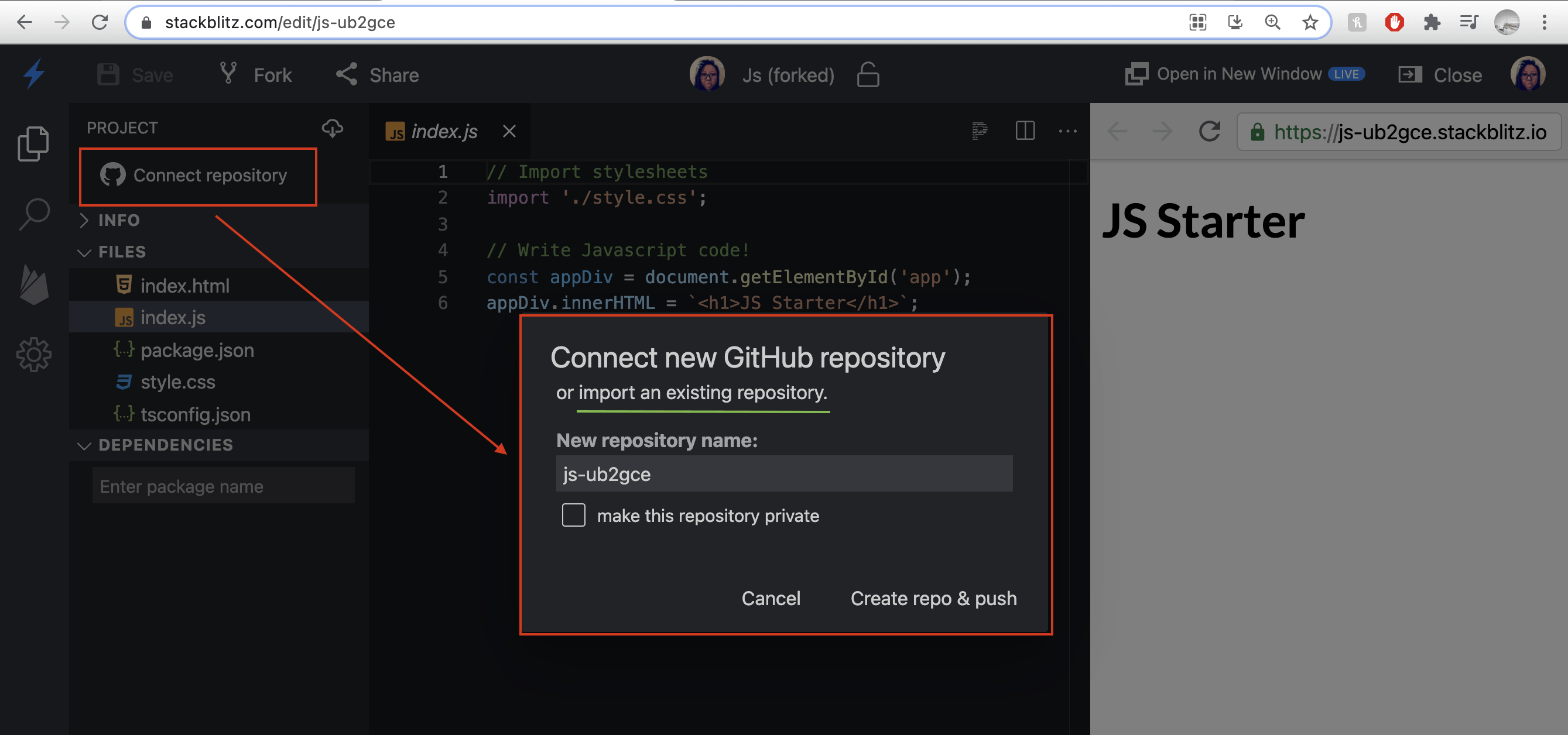Screen dimensions: 1568x735
Task: Open split editor view
Action: coord(1026,131)
